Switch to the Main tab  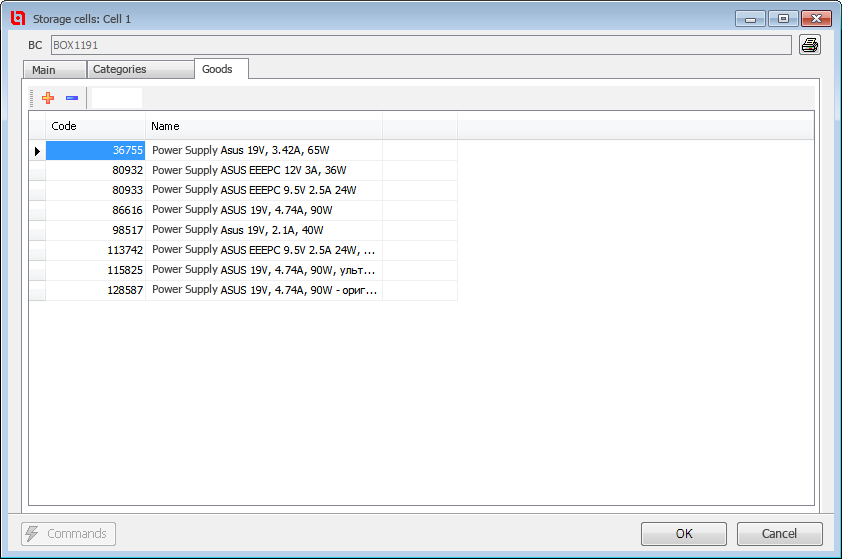(54, 70)
